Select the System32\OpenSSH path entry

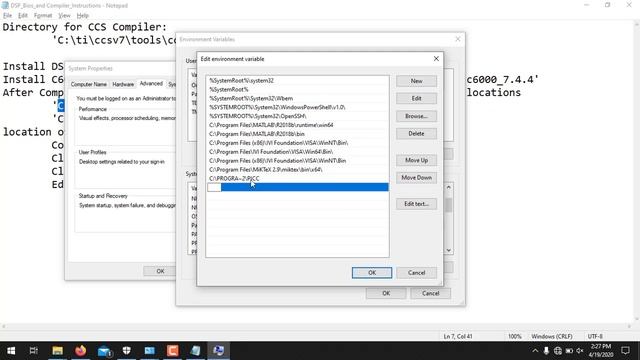pyautogui.click(x=298, y=116)
